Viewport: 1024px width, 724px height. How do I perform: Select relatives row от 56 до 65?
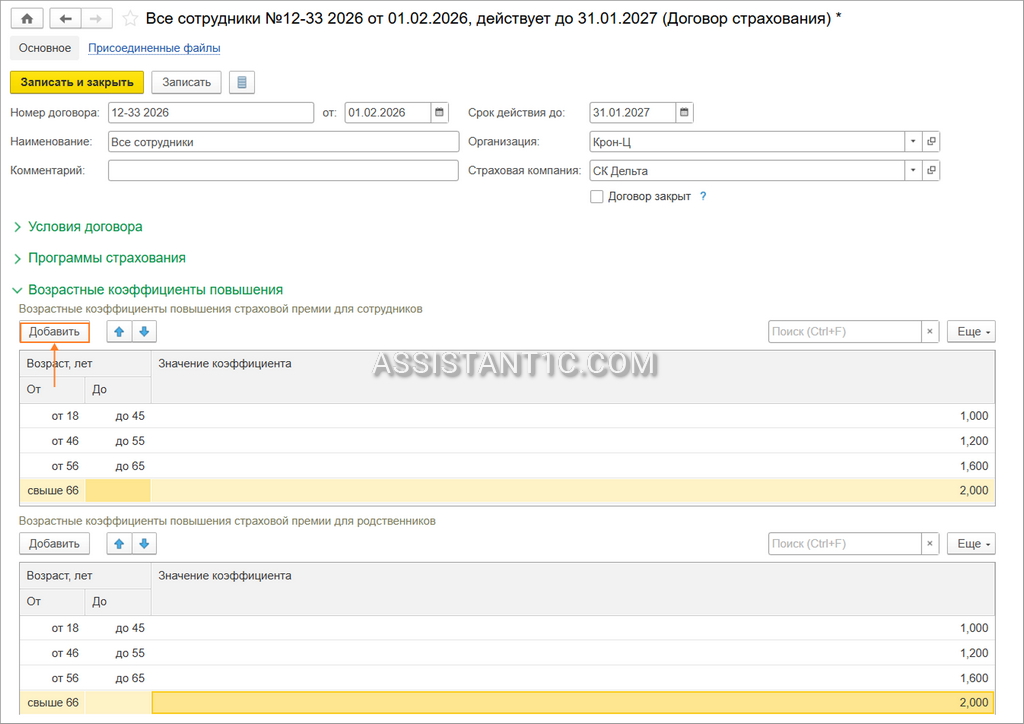tap(507, 678)
